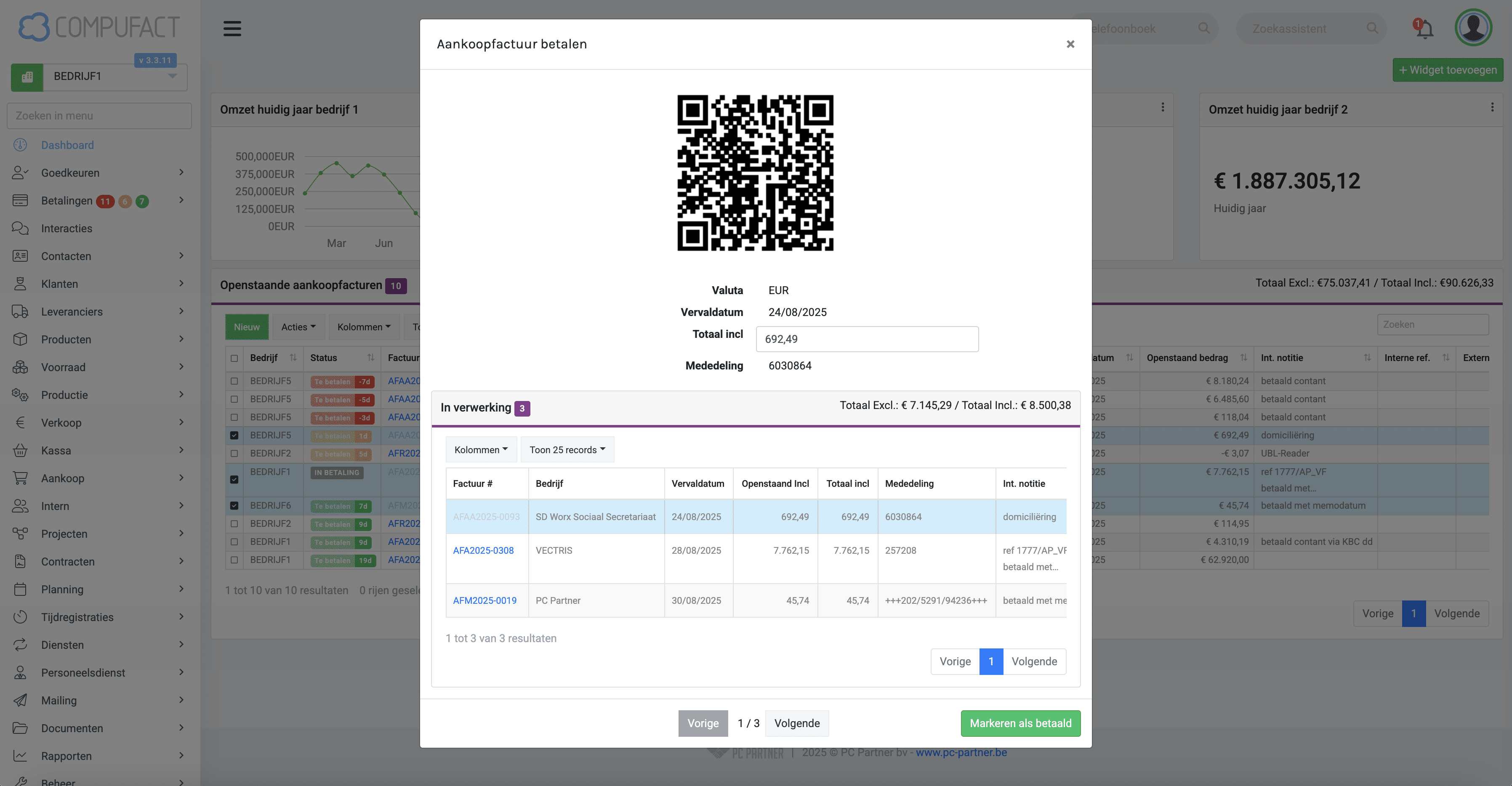
Task: Click the Zoekassistent search field
Action: pyautogui.click(x=1311, y=28)
